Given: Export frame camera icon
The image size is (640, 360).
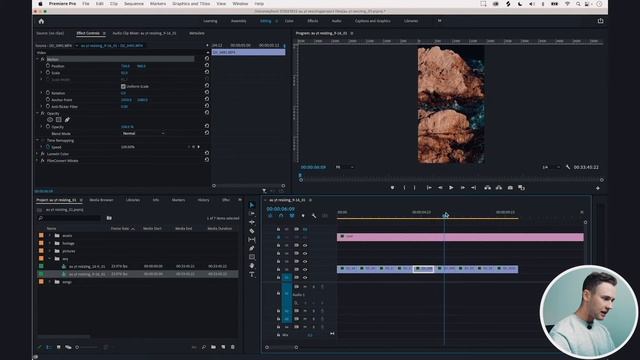Looking at the screenshot, I should (x=510, y=188).
